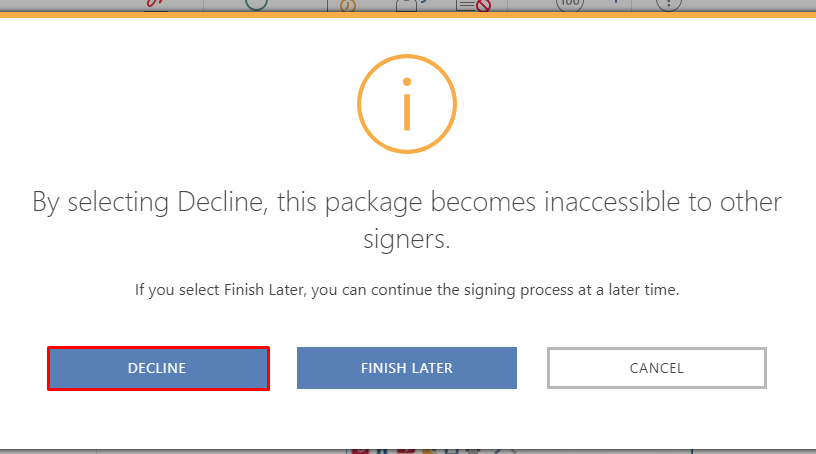Screen dimensions: 816x454
Task: Choose FINISH LATER to resume signing later
Action: (x=406, y=368)
